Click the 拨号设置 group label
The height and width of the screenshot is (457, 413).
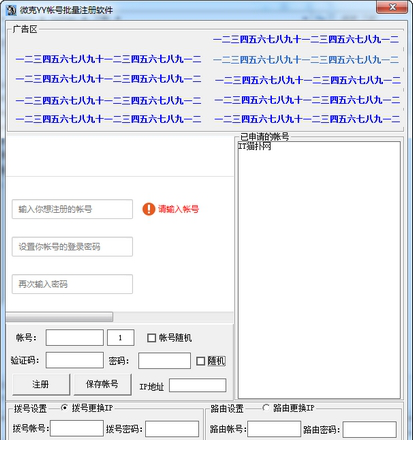30,409
